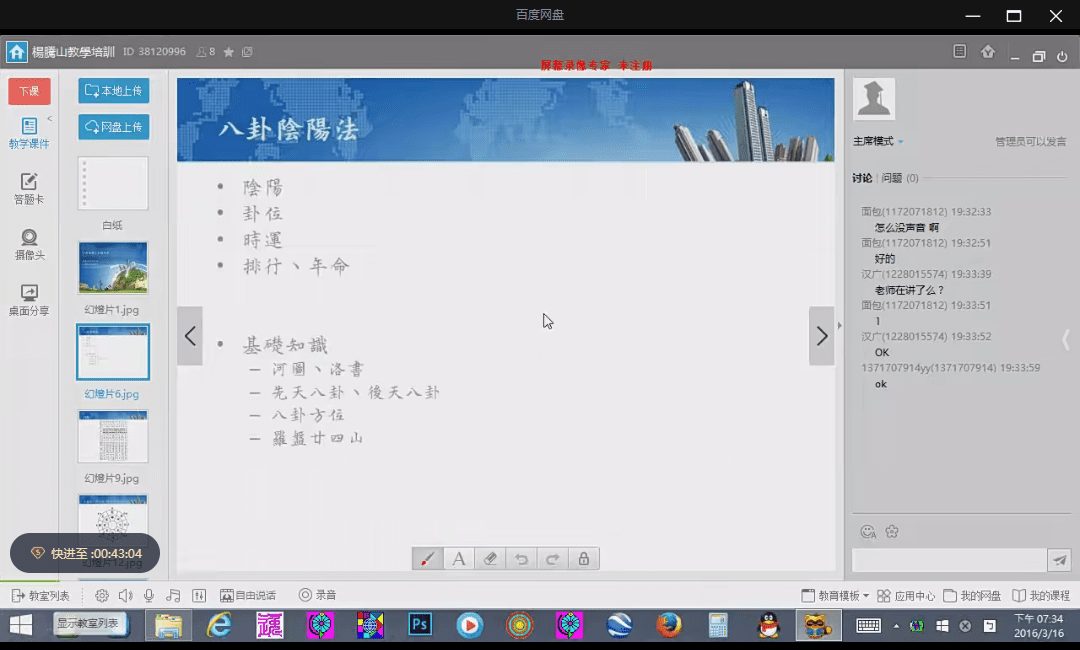Viewport: 1080px width, 650px height.
Task: Collapse the left sidebar with the small chevron
Action: click(50, 119)
